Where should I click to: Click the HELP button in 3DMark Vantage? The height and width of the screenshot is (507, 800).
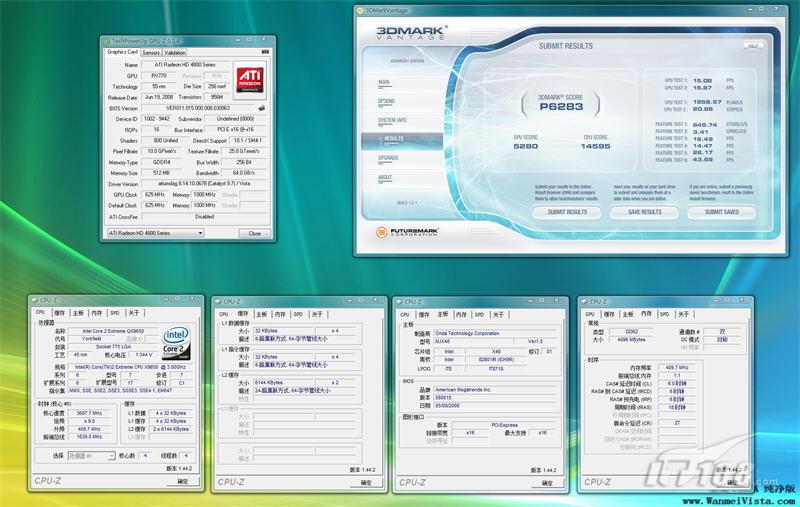(753, 46)
